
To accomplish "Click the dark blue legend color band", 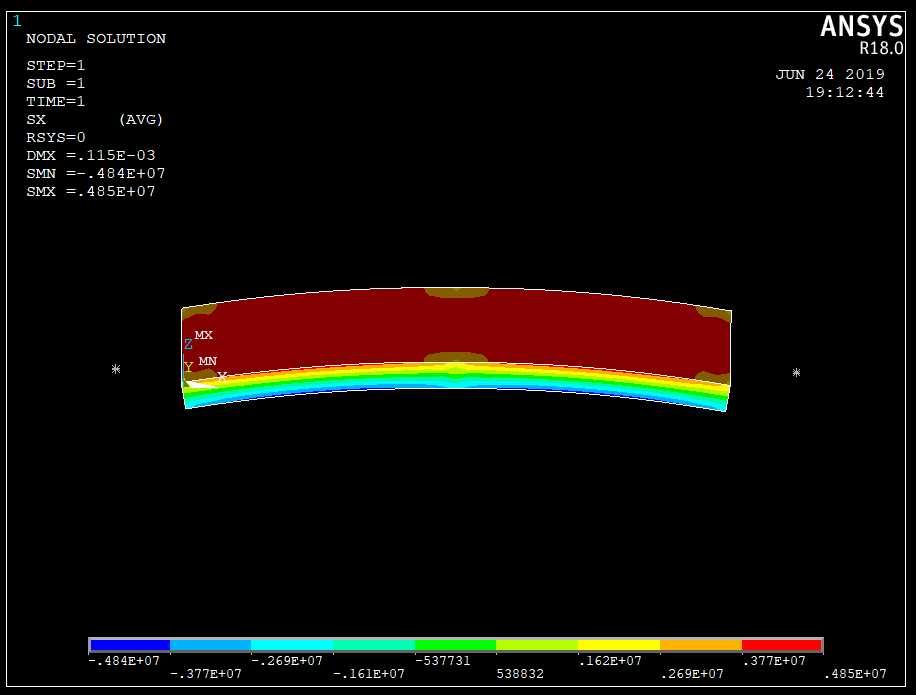I will coord(130,645).
